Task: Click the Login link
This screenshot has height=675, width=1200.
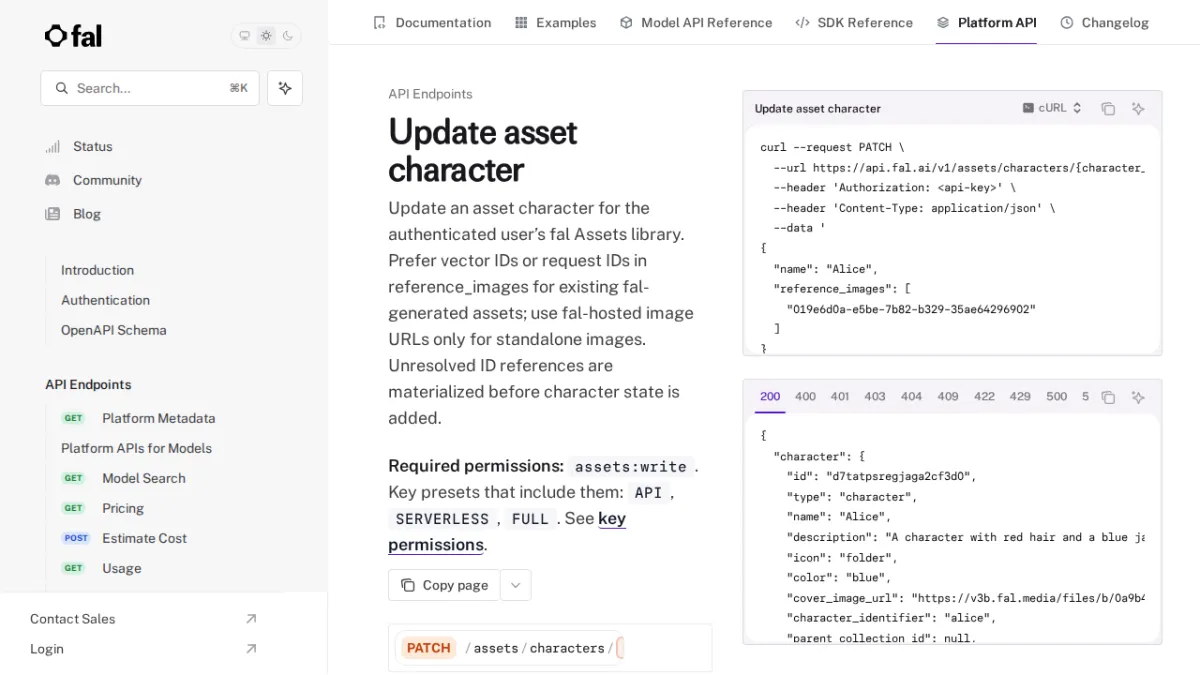Action: coord(144,649)
